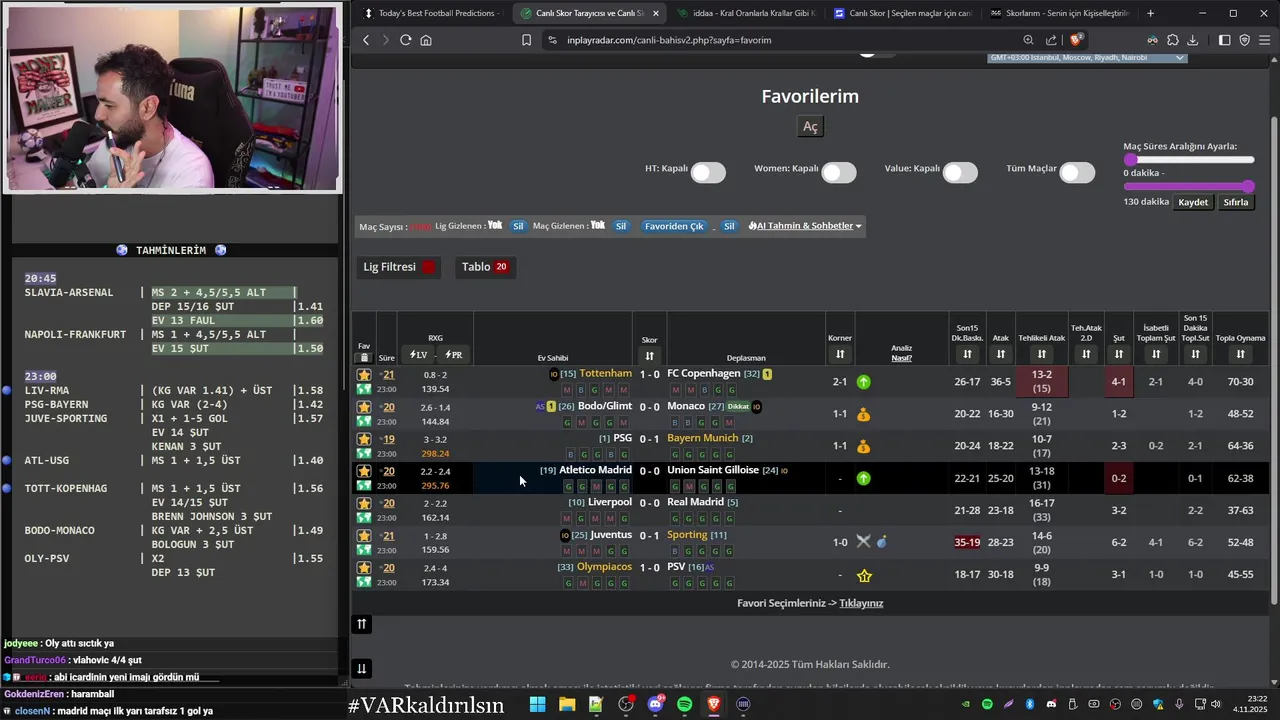Screen dimensions: 1280x720
Task: Go to browser home page
Action: click(x=426, y=40)
